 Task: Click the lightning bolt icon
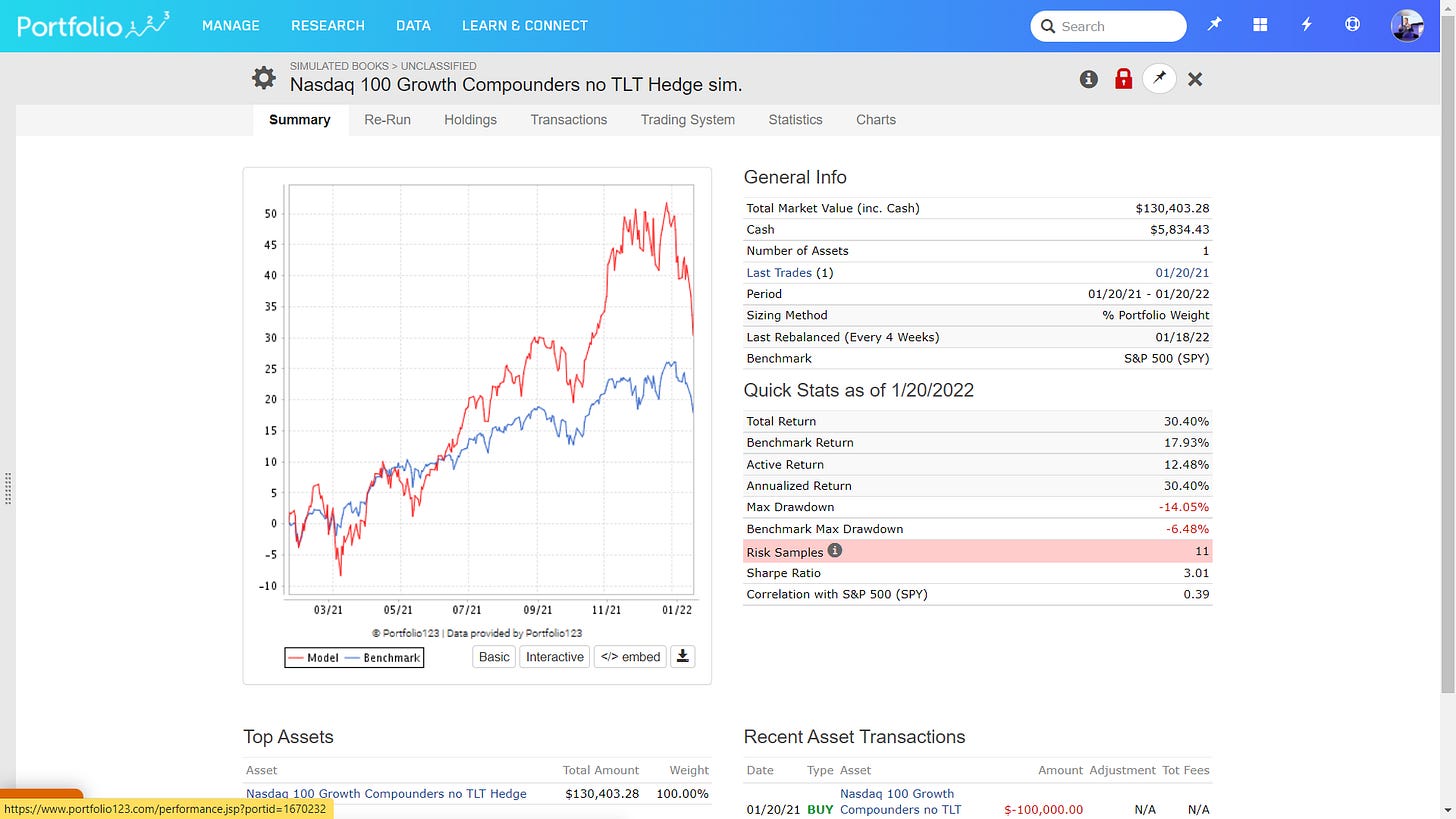pyautogui.click(x=1306, y=25)
